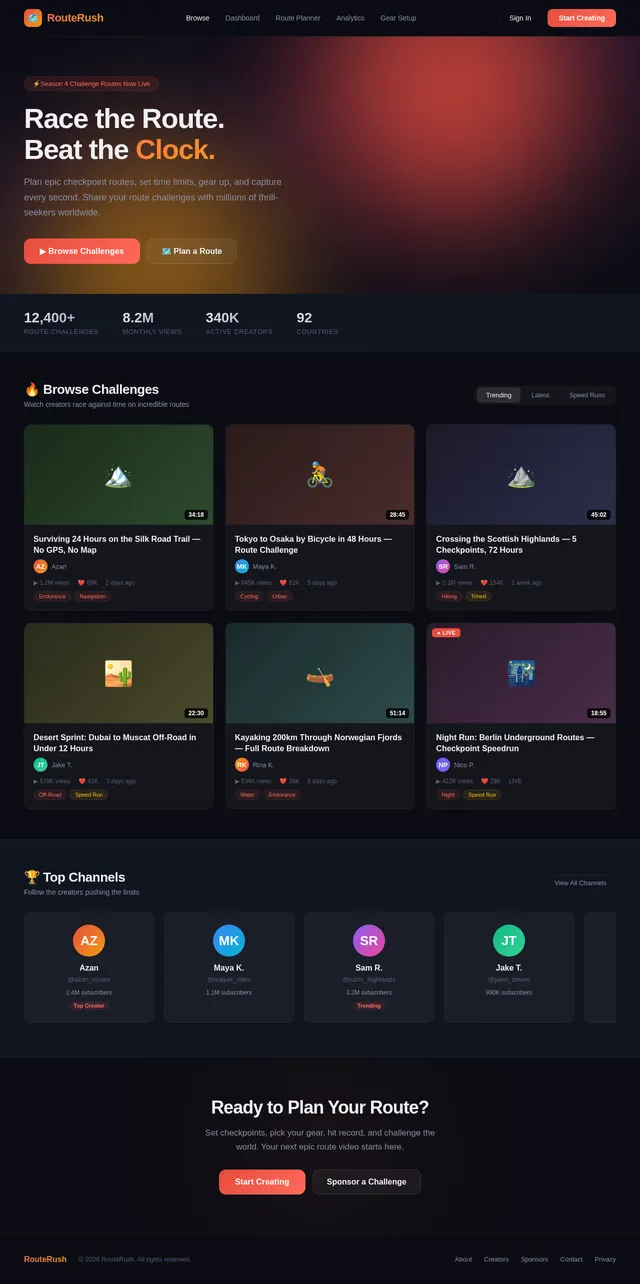Switch to the Latest filter
Viewport: 640px width, 1284px height.
click(x=540, y=395)
